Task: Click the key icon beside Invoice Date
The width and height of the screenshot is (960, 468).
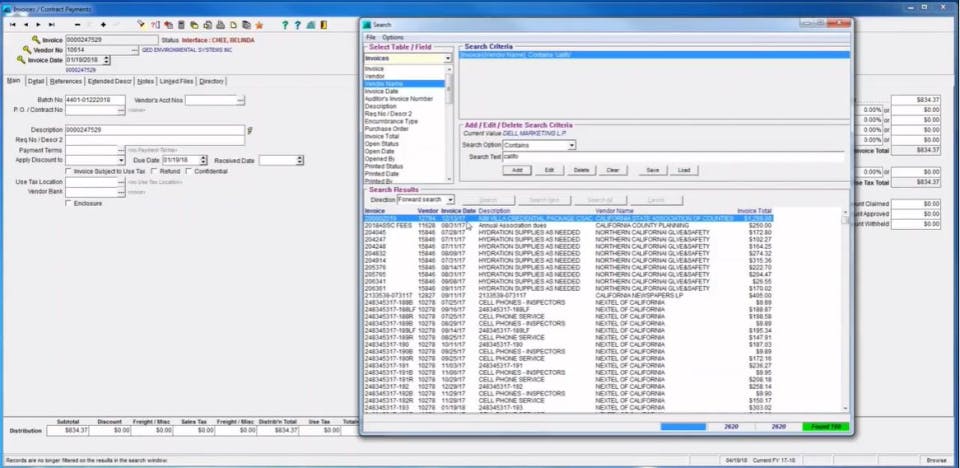Action: click(x=21, y=60)
